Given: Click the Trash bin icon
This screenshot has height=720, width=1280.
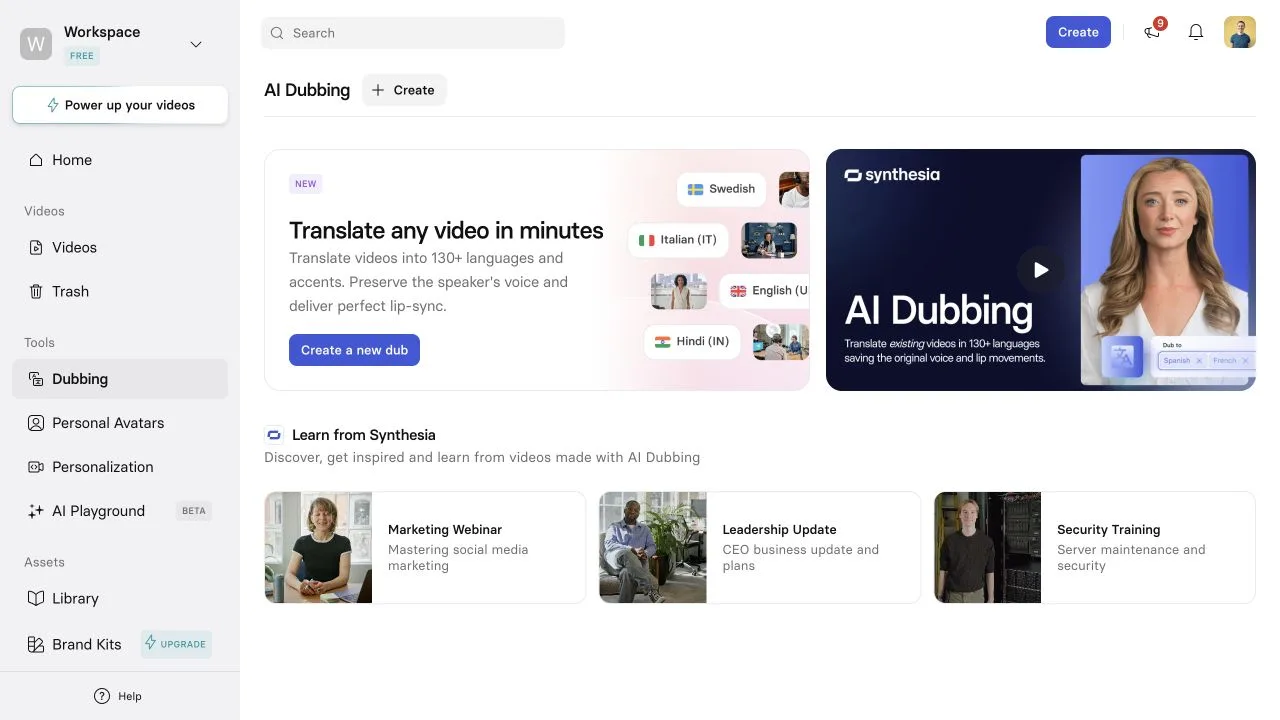Looking at the screenshot, I should click(x=36, y=291).
